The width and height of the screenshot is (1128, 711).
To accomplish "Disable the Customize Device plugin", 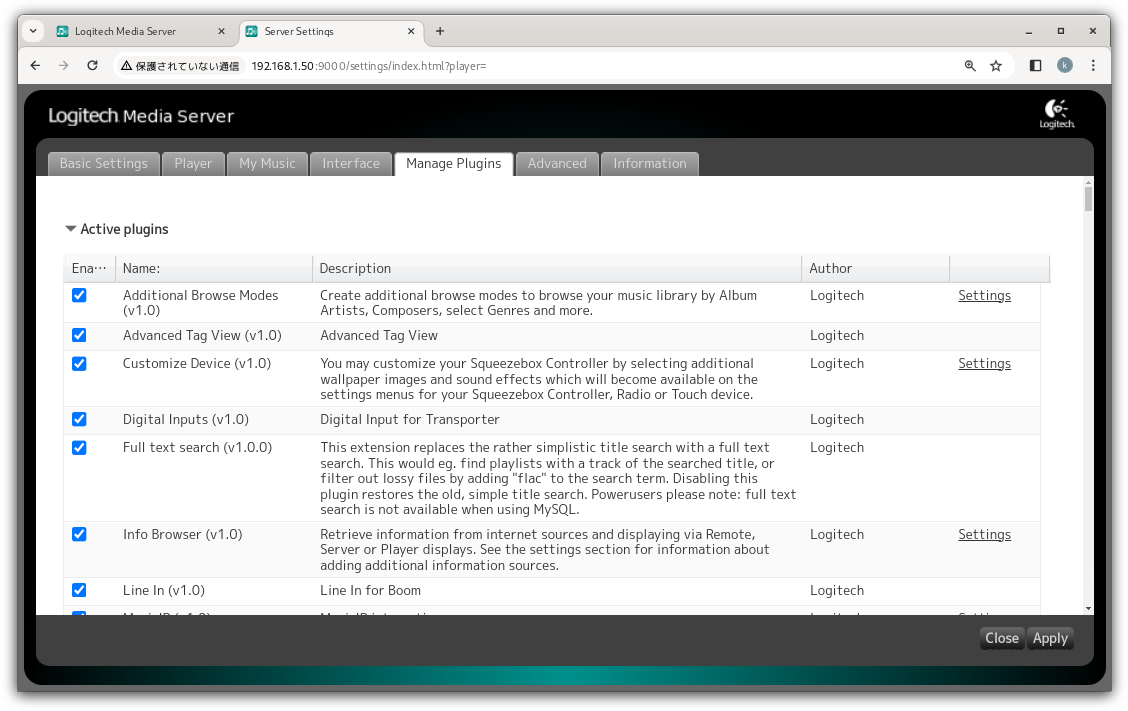I will (79, 364).
